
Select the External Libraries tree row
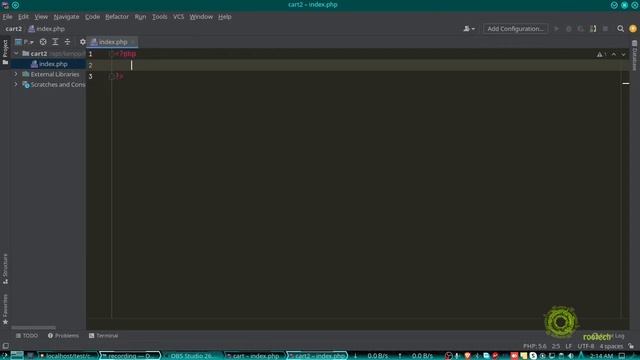coord(49,74)
